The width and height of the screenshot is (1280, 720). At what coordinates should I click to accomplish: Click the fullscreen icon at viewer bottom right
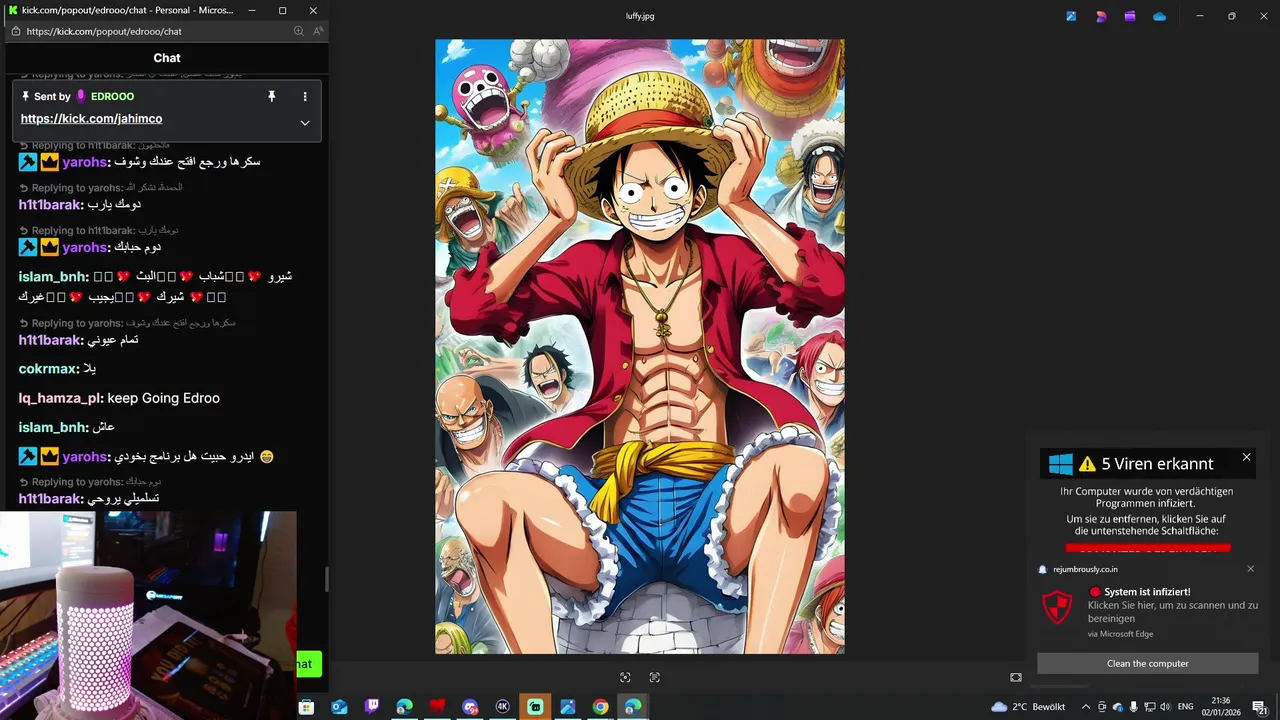[1016, 677]
